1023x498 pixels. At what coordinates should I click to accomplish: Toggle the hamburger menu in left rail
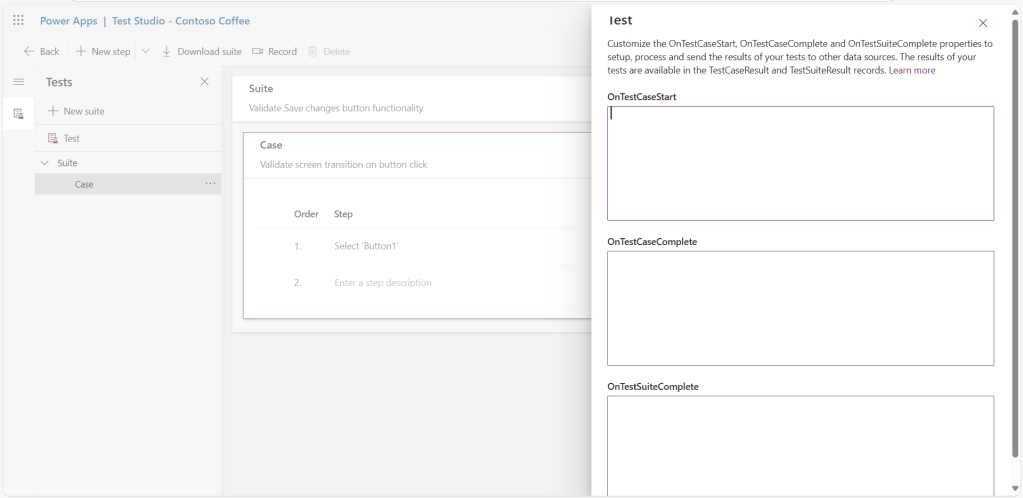click(18, 82)
